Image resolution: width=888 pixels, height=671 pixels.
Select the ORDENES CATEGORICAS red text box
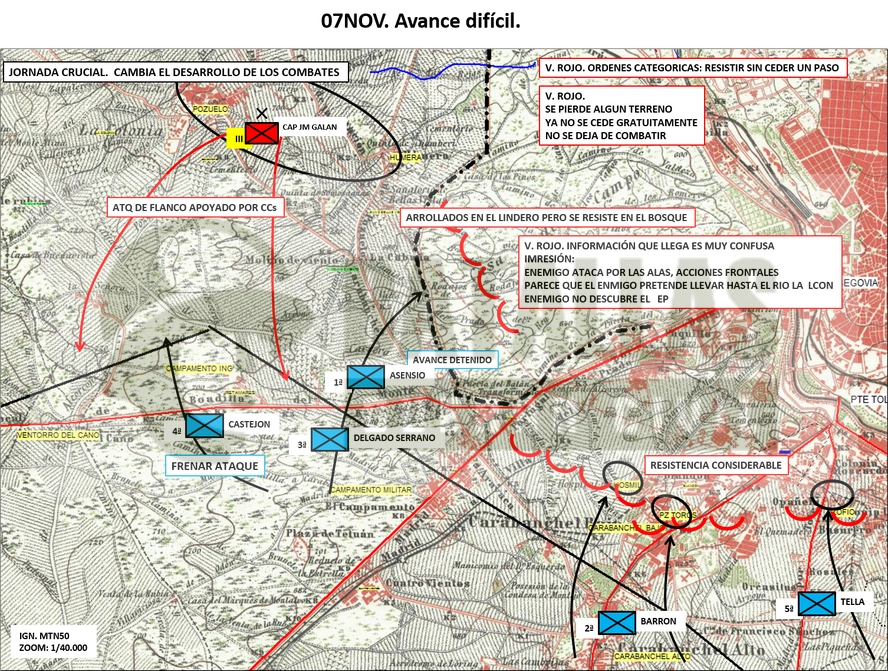coord(692,67)
